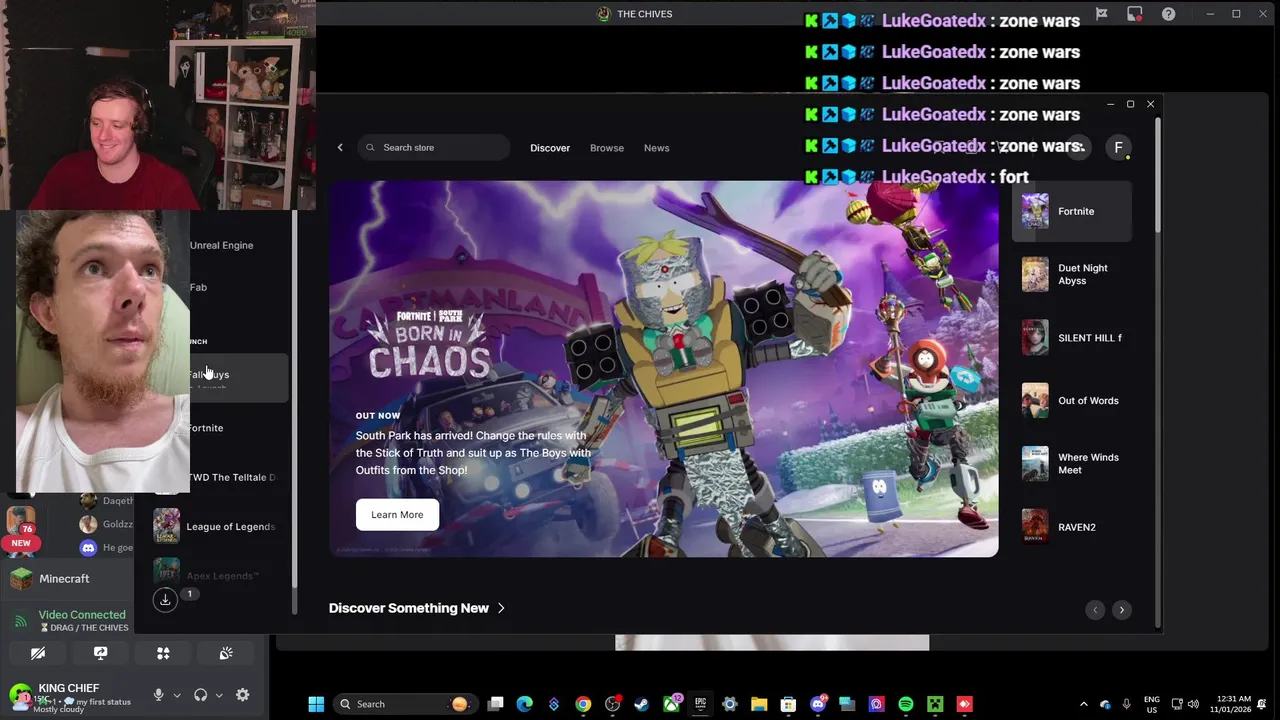Open File Explorer from taskbar
1280x720 pixels.
(759, 704)
